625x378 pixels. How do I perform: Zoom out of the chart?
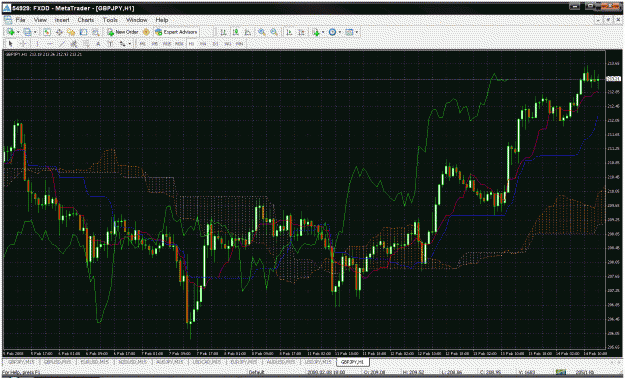[274, 32]
